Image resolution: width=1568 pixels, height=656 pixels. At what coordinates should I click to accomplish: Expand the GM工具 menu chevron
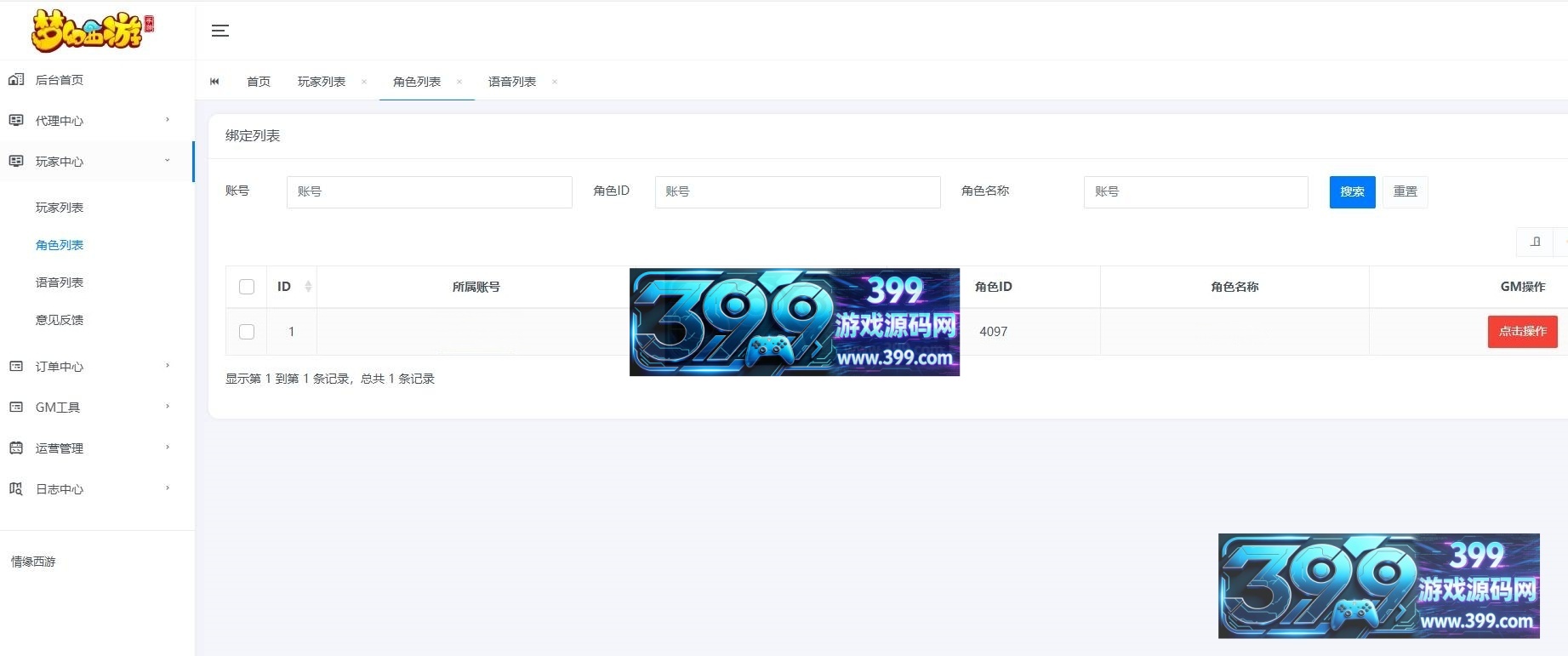[x=168, y=407]
